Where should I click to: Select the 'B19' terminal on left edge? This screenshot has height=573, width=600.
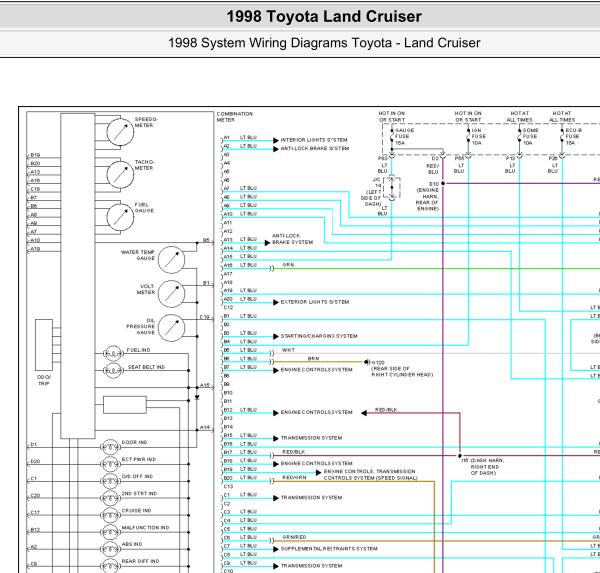coord(35,155)
